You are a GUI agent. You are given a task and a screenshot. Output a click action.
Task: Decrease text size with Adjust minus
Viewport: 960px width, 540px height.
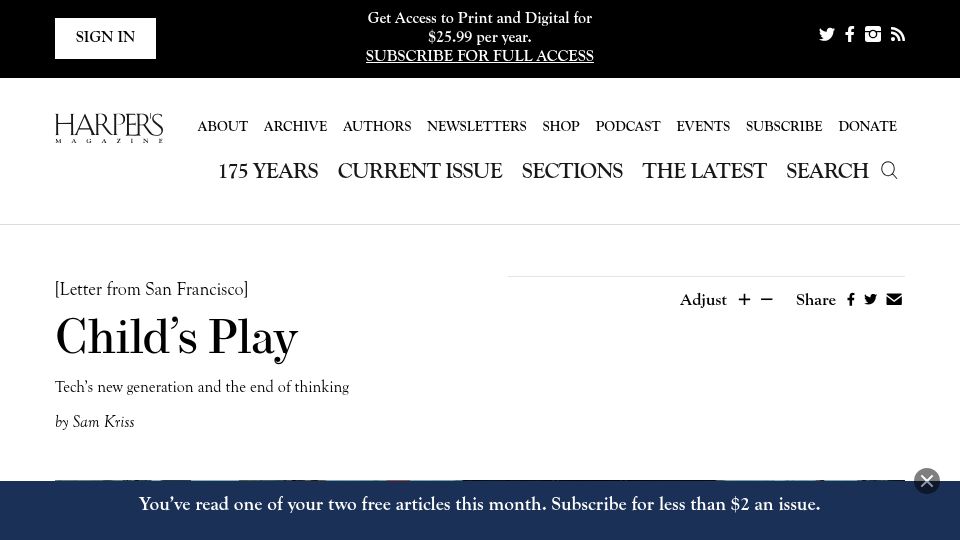767,299
